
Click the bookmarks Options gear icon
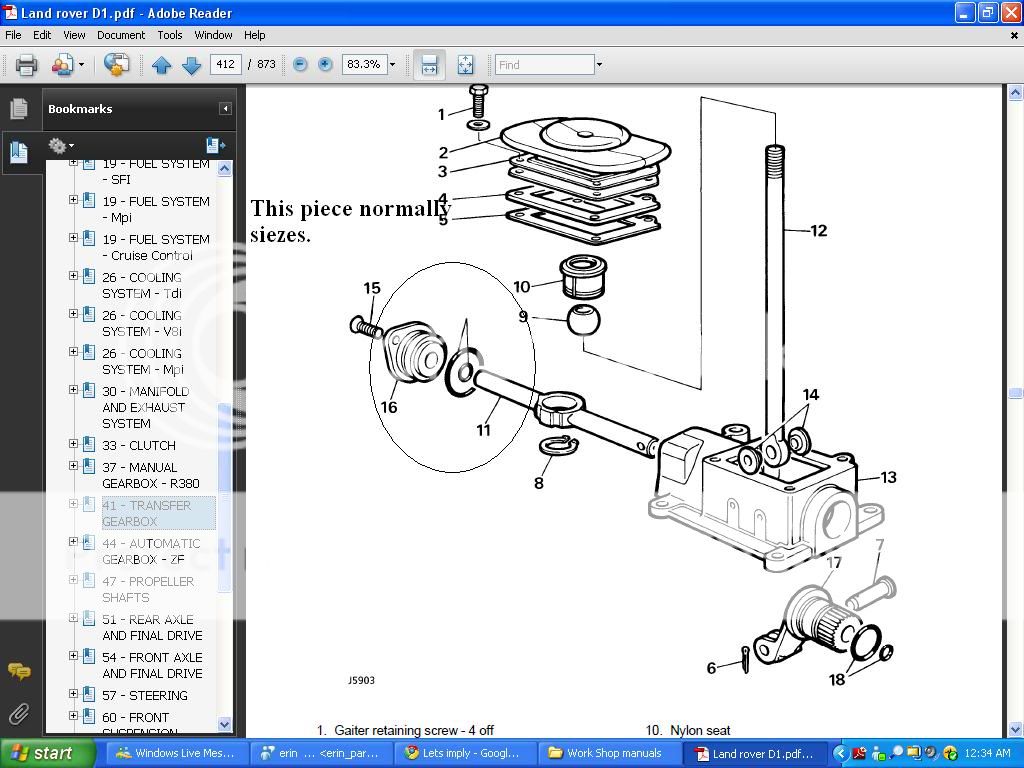(58, 145)
